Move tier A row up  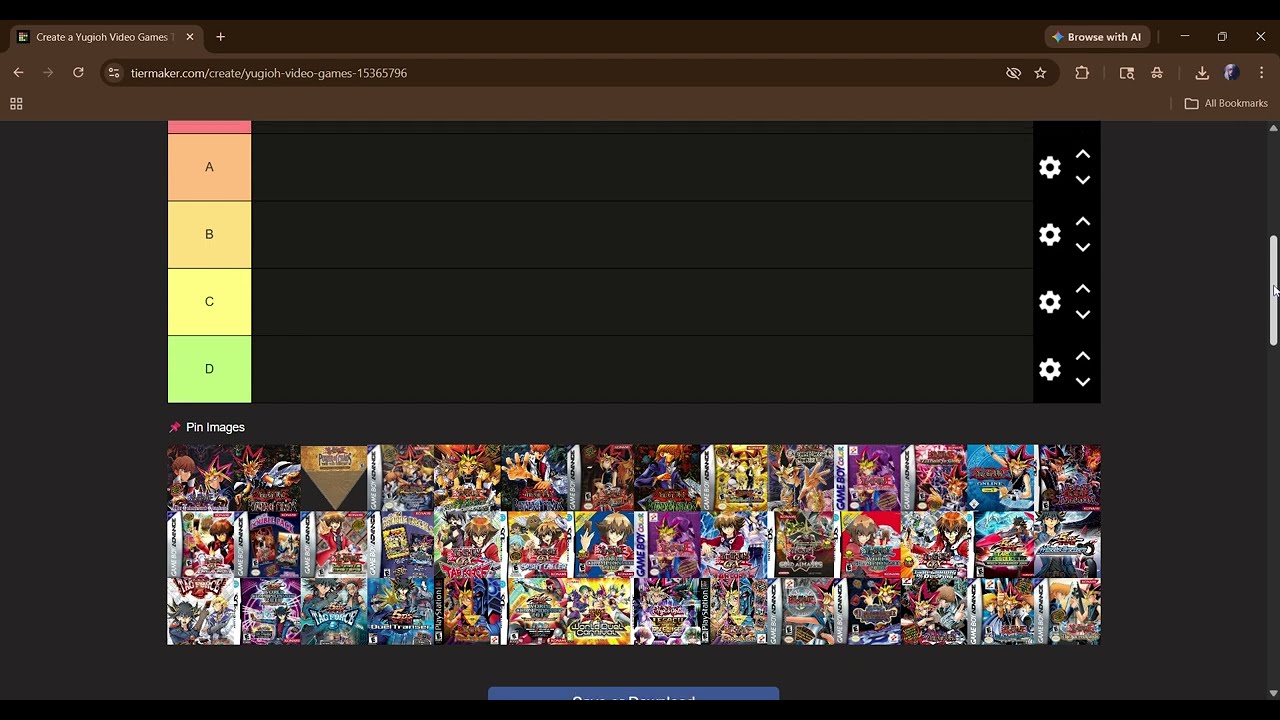pos(1083,154)
